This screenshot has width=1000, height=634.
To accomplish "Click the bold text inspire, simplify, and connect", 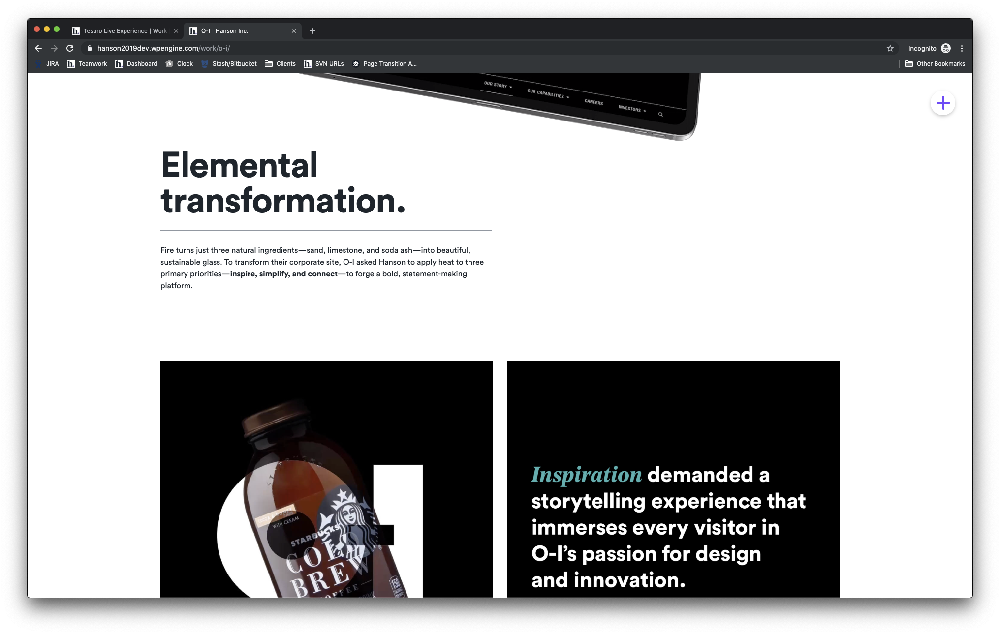I will click(x=284, y=274).
